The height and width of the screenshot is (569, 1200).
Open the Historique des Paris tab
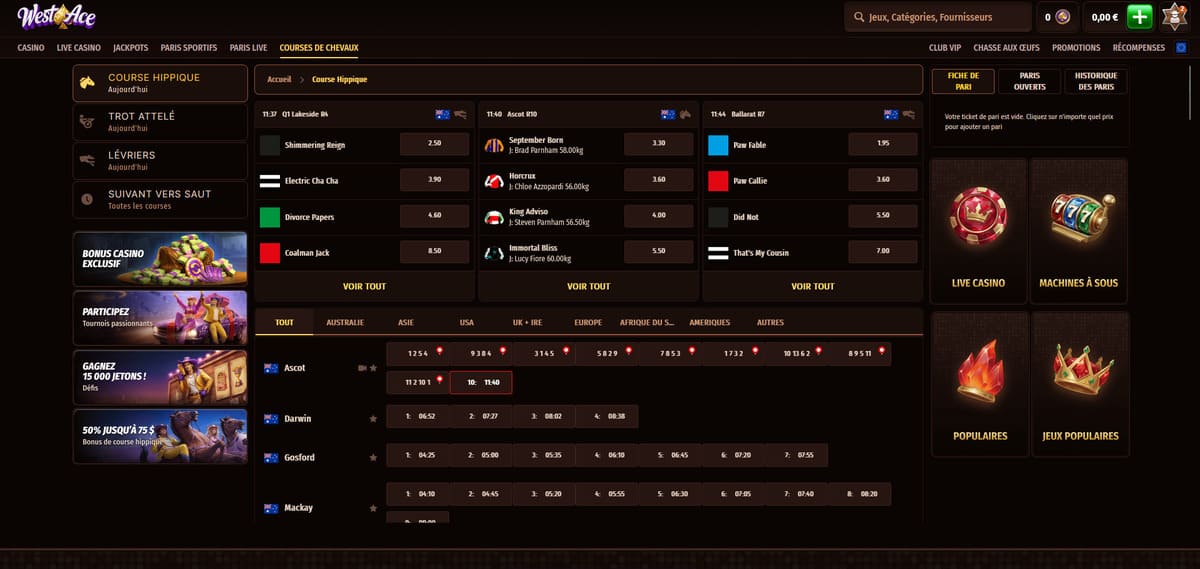(1096, 81)
